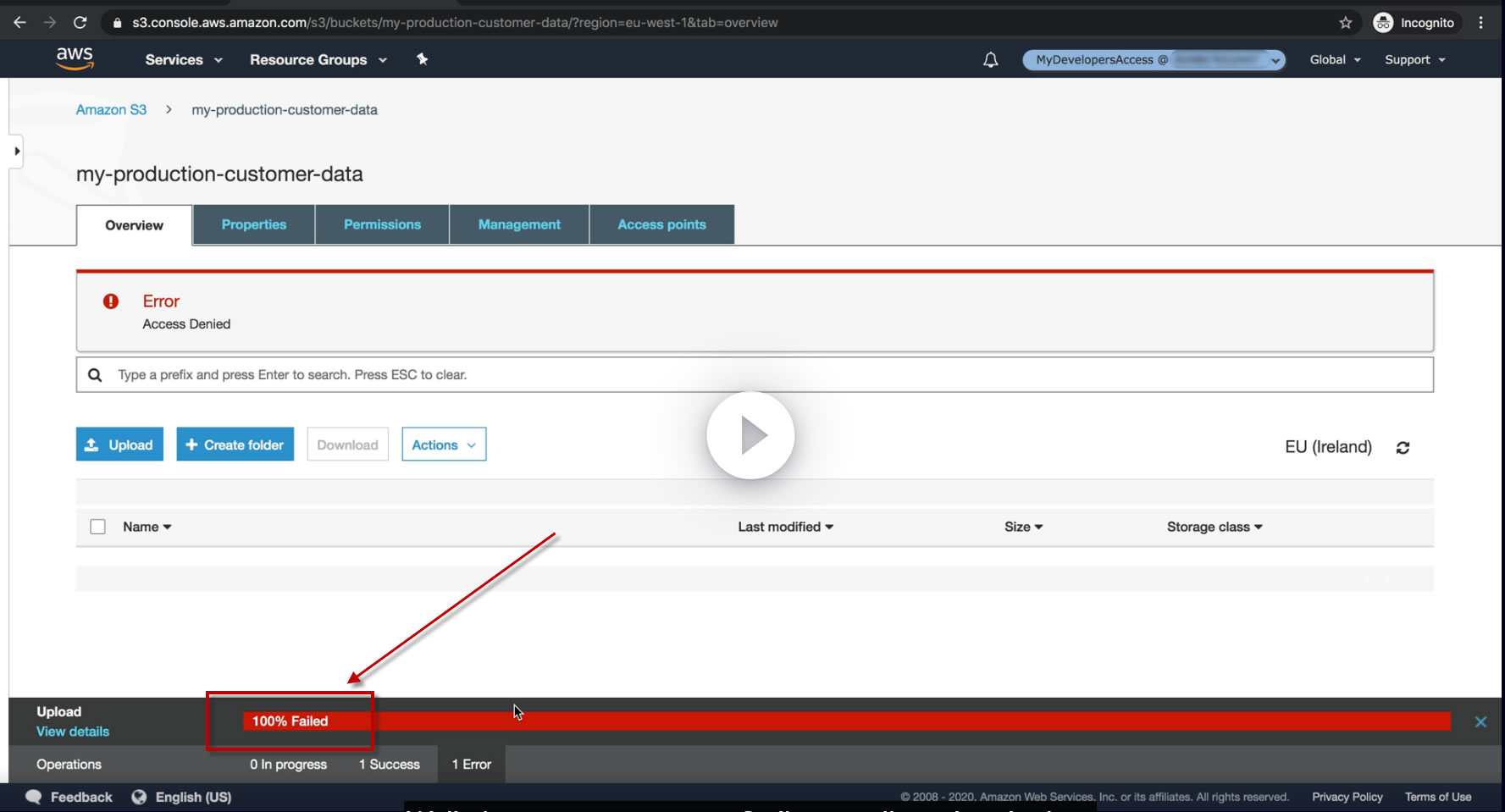
Task: Switch to the Overview tab
Action: point(135,225)
